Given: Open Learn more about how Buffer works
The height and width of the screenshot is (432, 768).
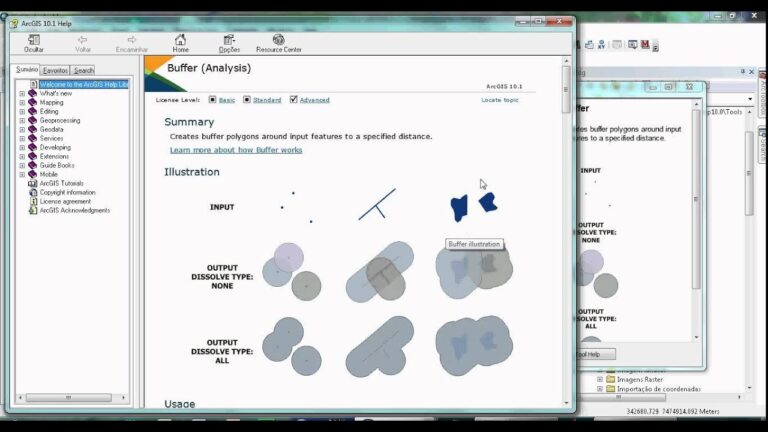Looking at the screenshot, I should point(236,150).
